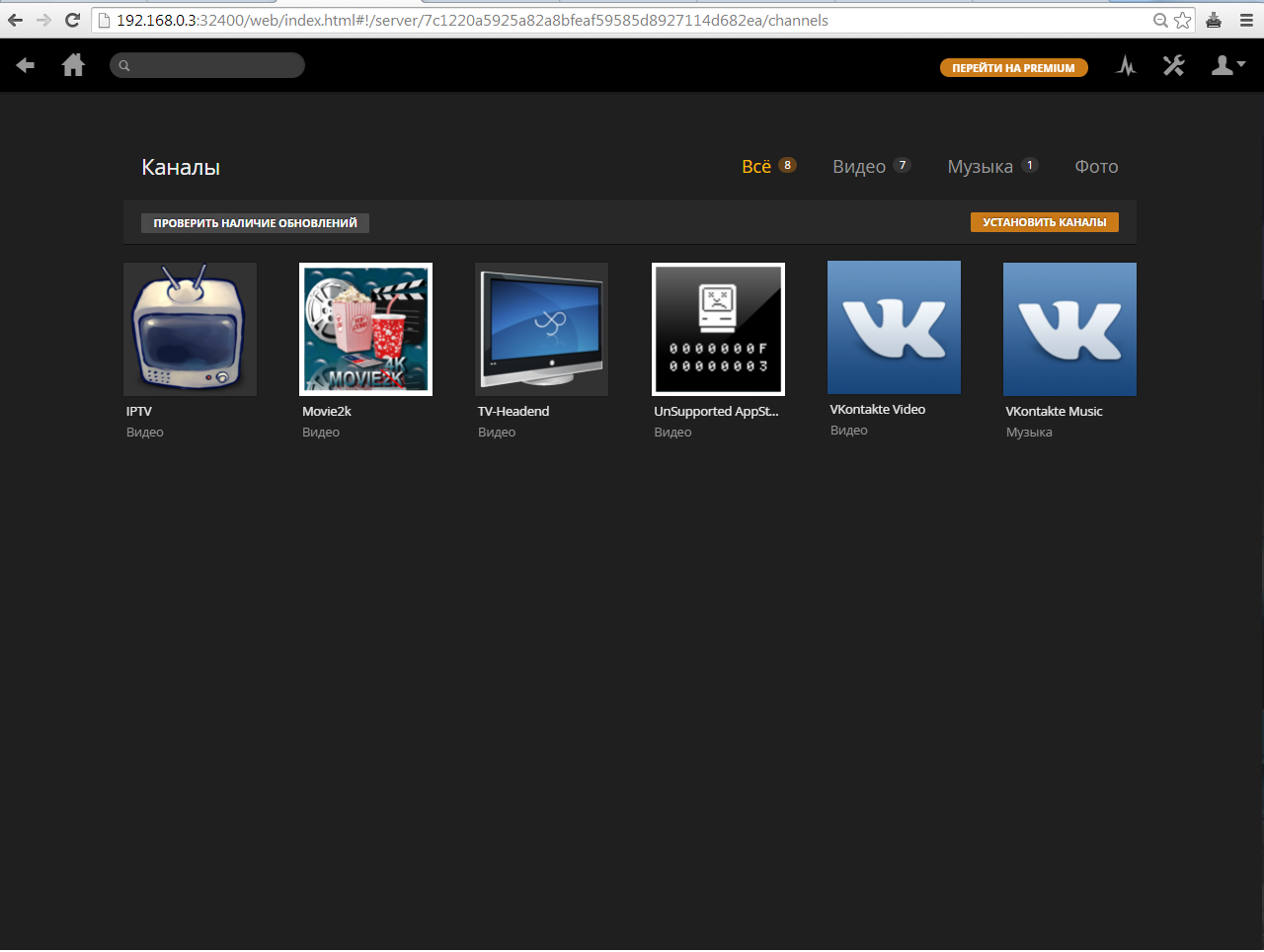Viewport: 1264px width, 952px height.
Task: Click the browser back arrow
Action: coord(15,20)
